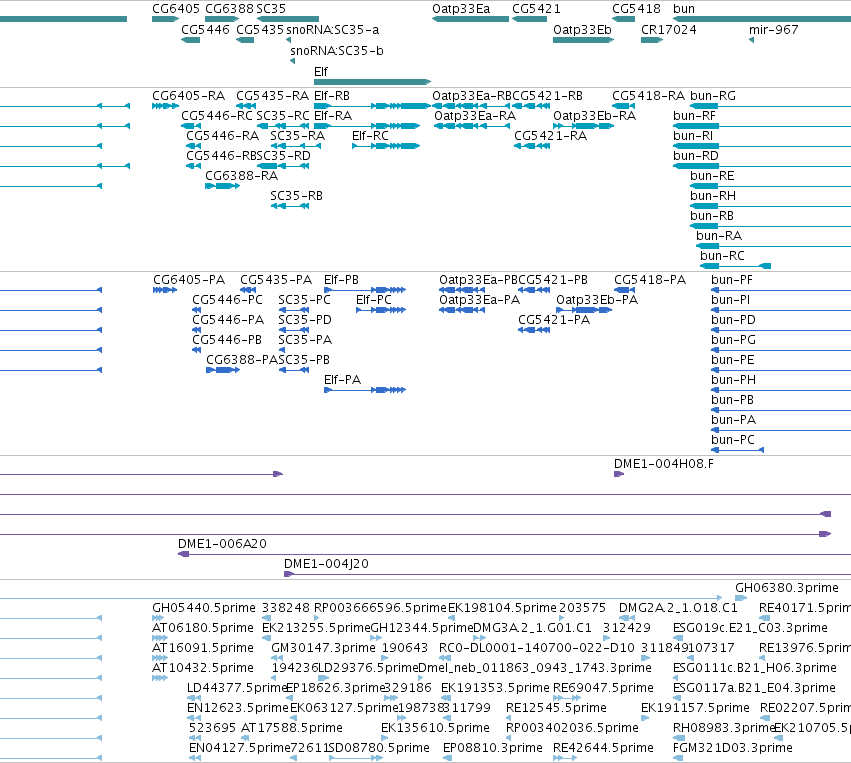Select transcript bun-RI
The image size is (851, 763).
[x=762, y=146]
